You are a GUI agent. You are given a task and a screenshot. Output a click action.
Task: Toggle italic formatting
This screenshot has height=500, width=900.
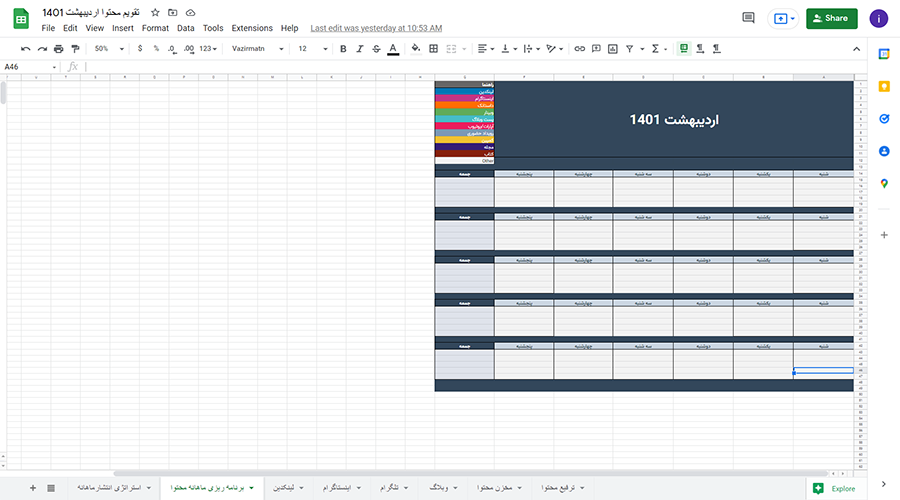coord(359,48)
